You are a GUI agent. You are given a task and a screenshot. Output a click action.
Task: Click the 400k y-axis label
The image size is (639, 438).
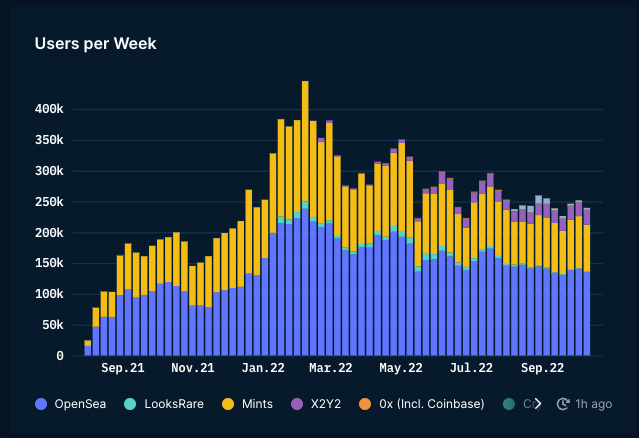(46, 109)
